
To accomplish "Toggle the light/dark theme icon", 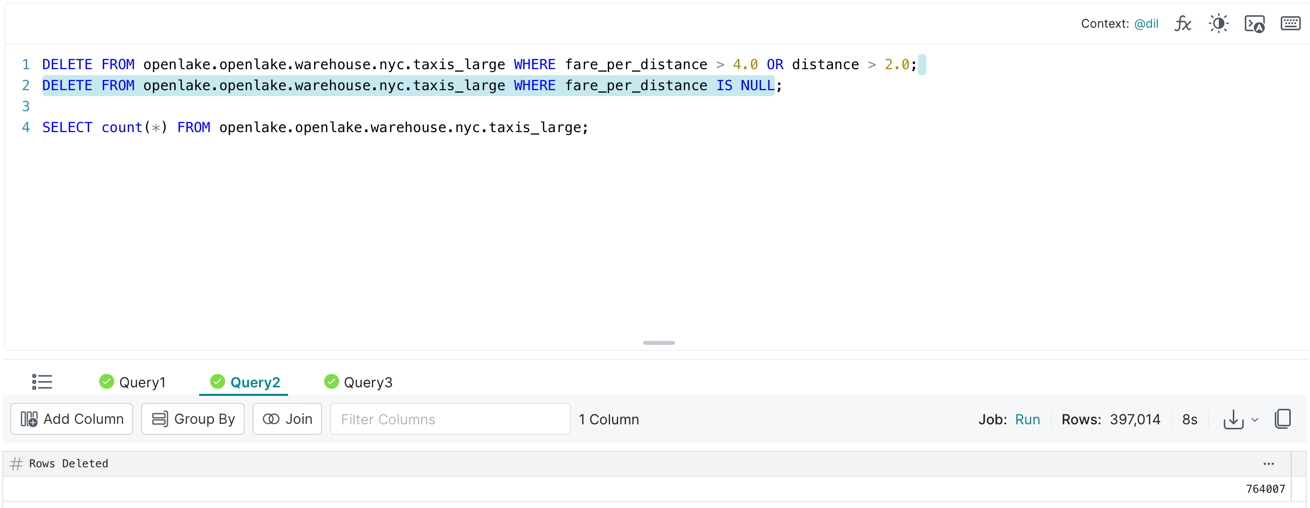I will pos(1218,24).
